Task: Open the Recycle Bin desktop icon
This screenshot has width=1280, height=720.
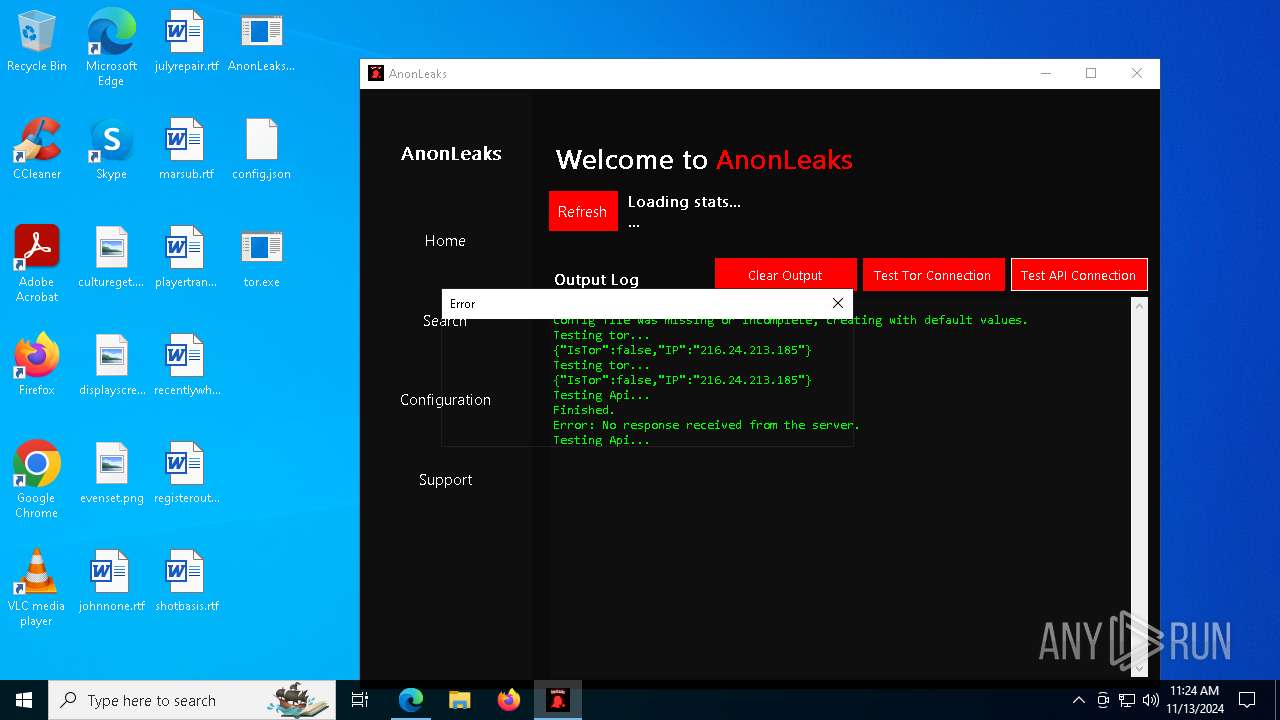Action: (37, 42)
